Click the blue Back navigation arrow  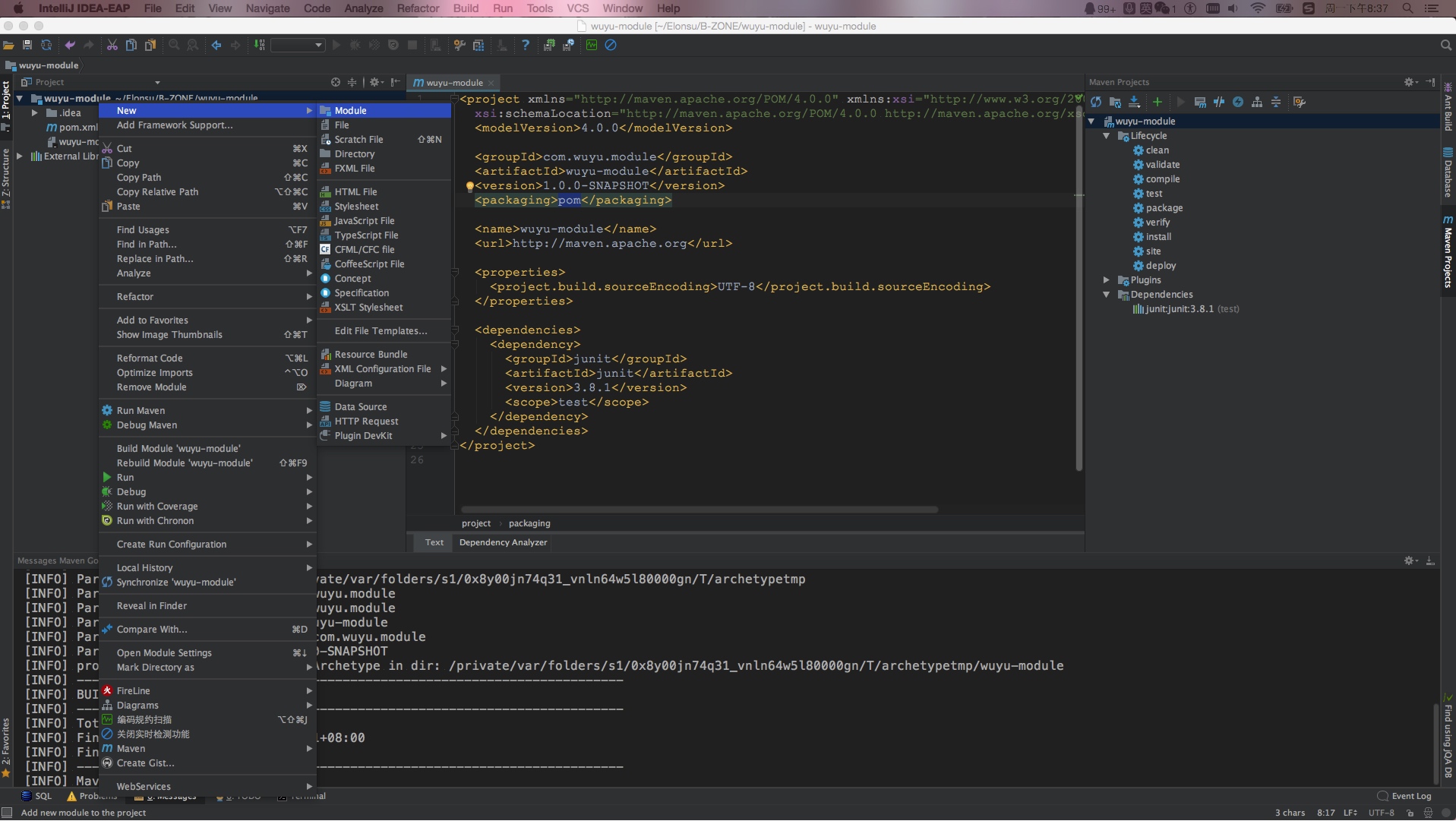click(216, 46)
